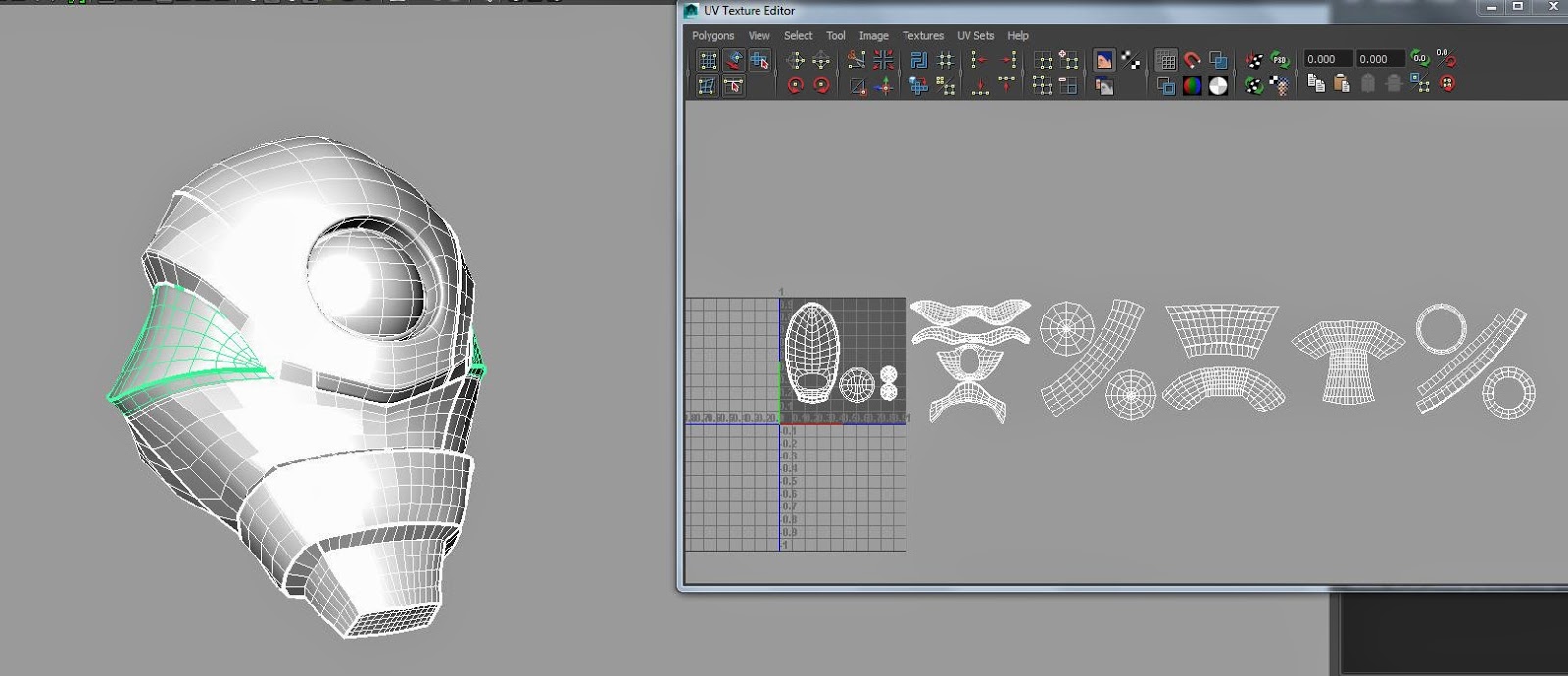Image resolution: width=1568 pixels, height=676 pixels.
Task: Toggle filtered image display
Action: coord(1130,60)
